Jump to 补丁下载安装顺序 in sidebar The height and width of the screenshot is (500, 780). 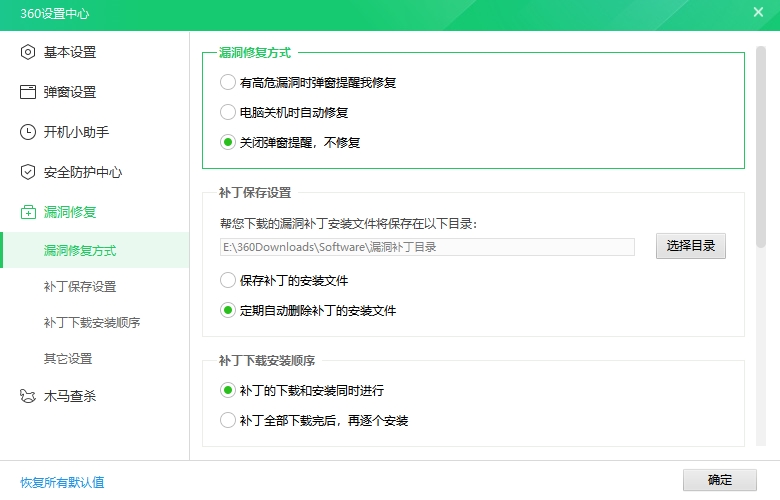[x=92, y=322]
